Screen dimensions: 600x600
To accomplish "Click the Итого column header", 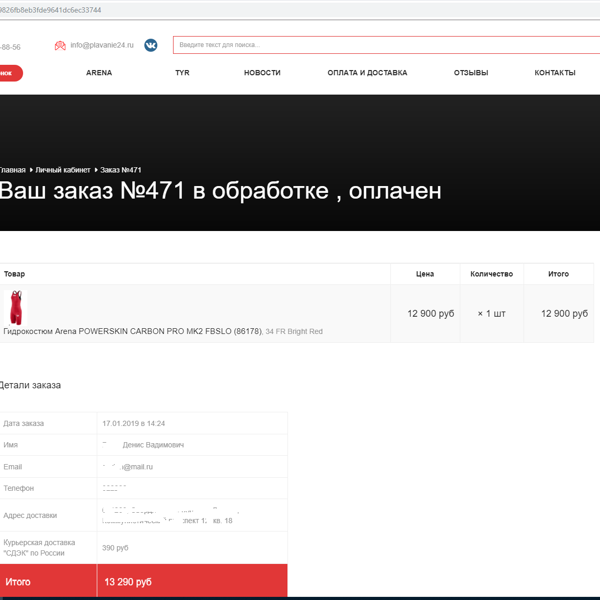I will click(559, 274).
